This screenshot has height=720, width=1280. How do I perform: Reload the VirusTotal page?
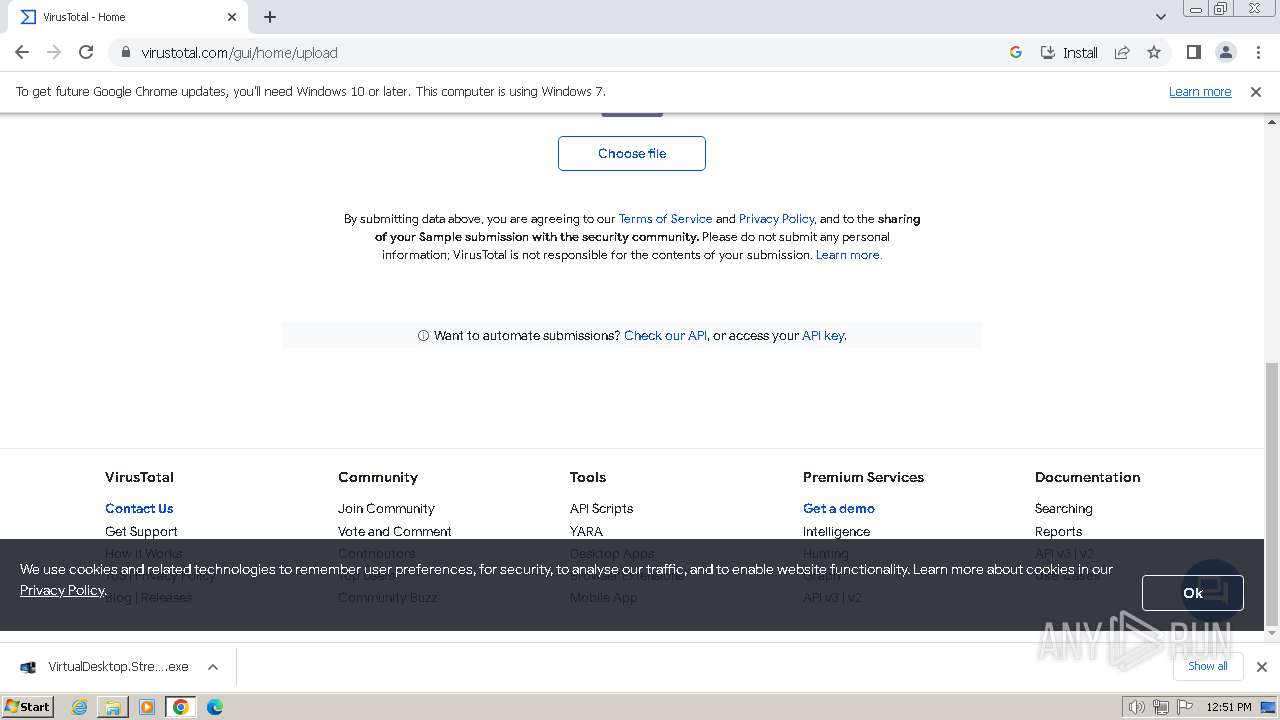86,52
